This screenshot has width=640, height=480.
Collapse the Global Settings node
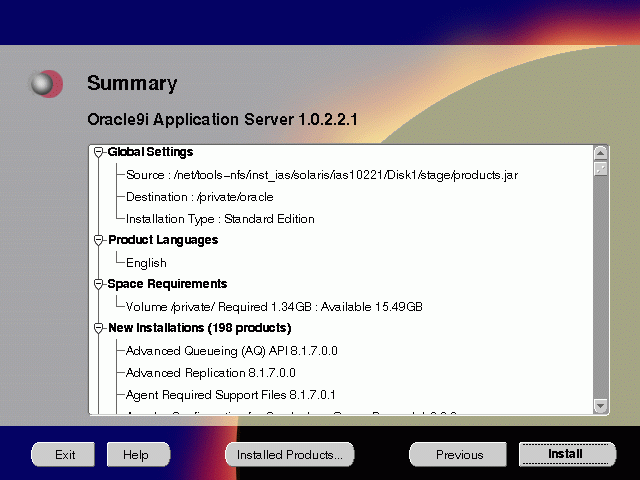click(98, 152)
